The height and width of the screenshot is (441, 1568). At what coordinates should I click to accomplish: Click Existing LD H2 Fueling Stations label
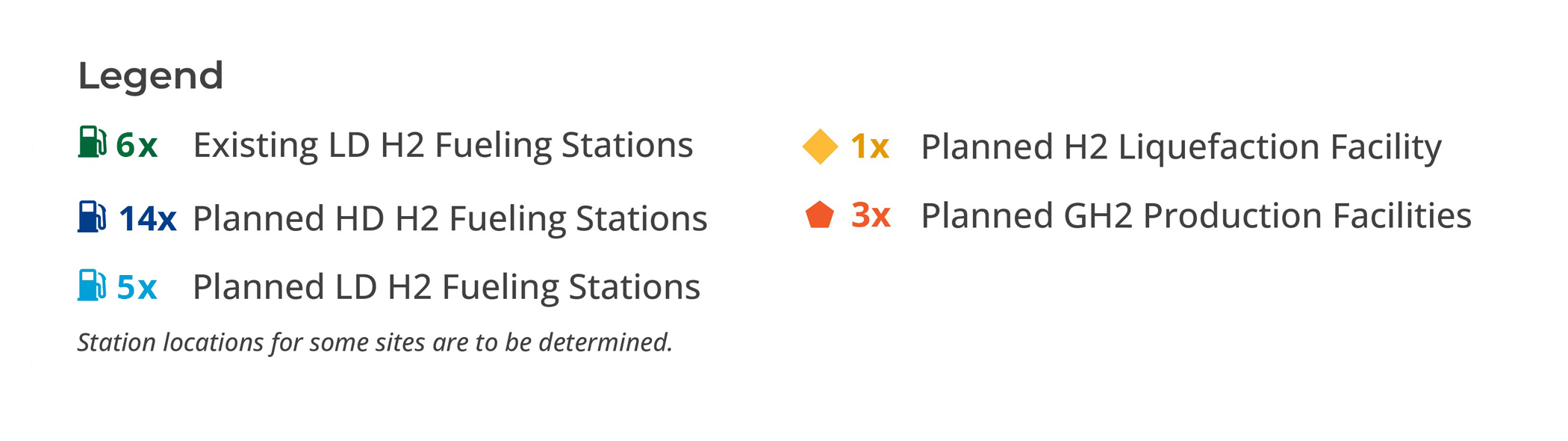pyautogui.click(x=443, y=145)
